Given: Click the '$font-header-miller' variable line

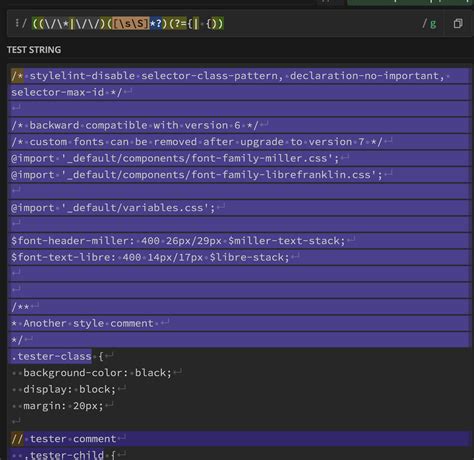Looking at the screenshot, I should coord(178,241).
